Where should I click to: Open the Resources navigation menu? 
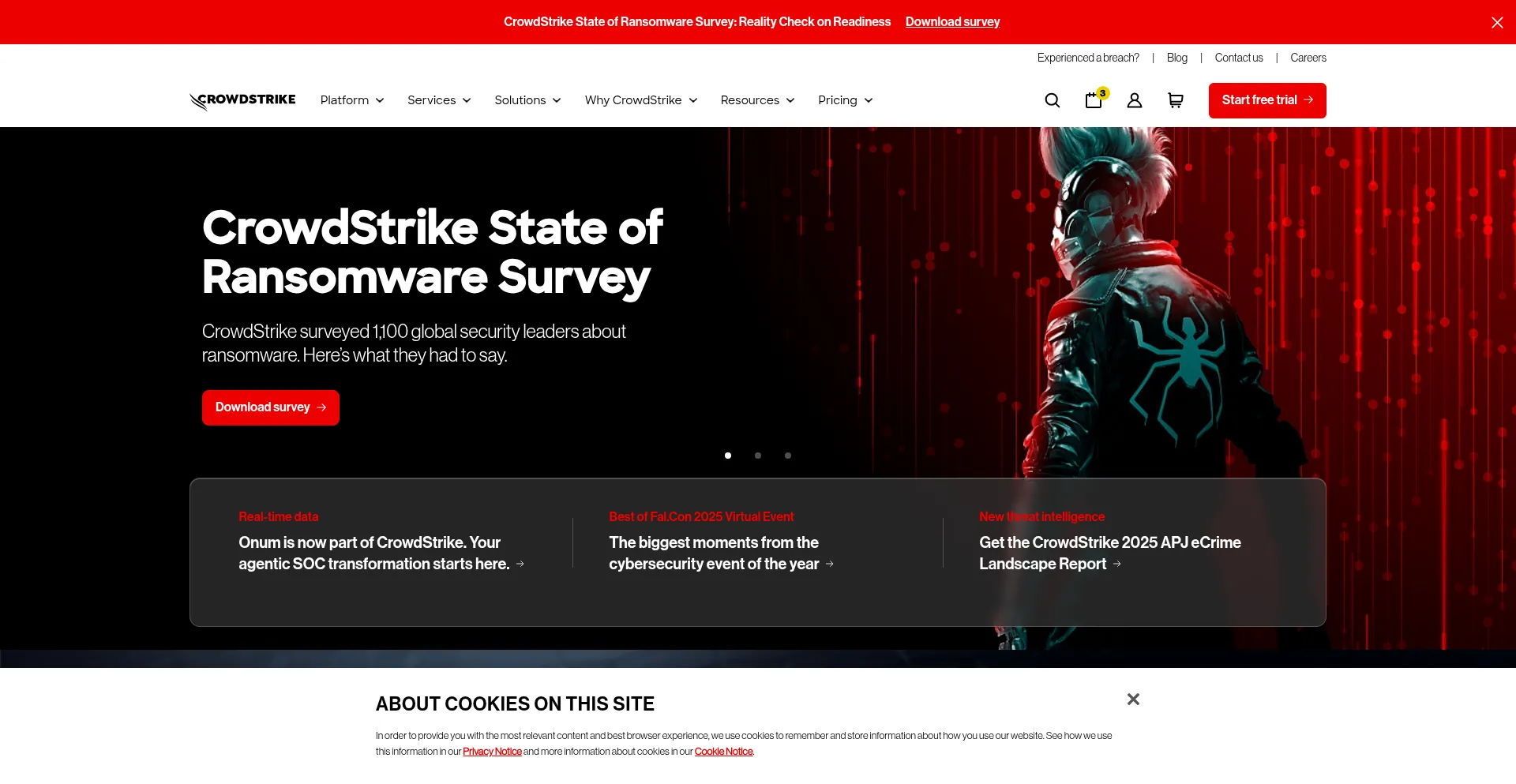pyautogui.click(x=757, y=100)
